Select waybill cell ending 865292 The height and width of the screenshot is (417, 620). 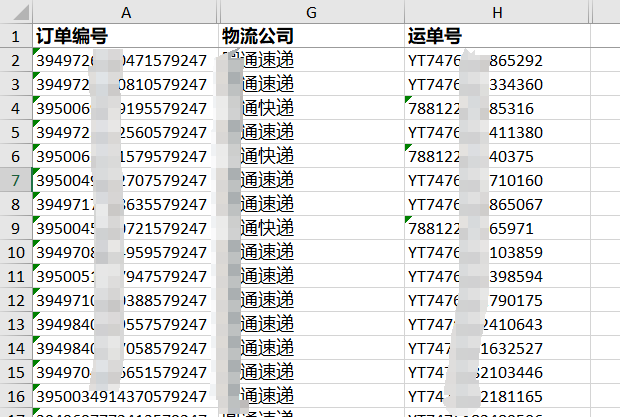point(497,60)
